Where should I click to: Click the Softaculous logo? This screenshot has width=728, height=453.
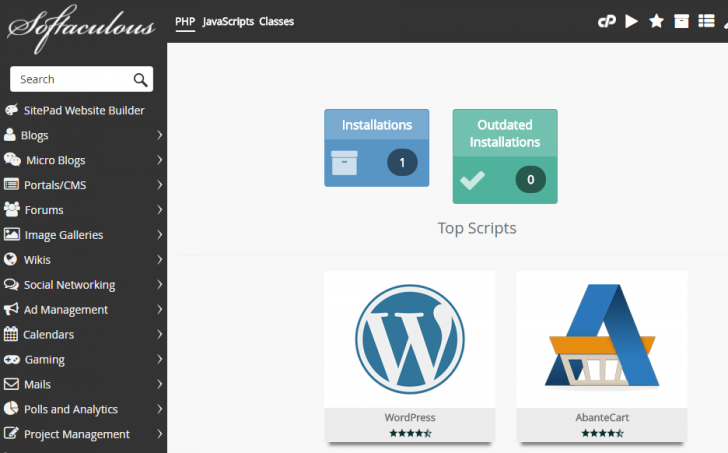pos(80,26)
